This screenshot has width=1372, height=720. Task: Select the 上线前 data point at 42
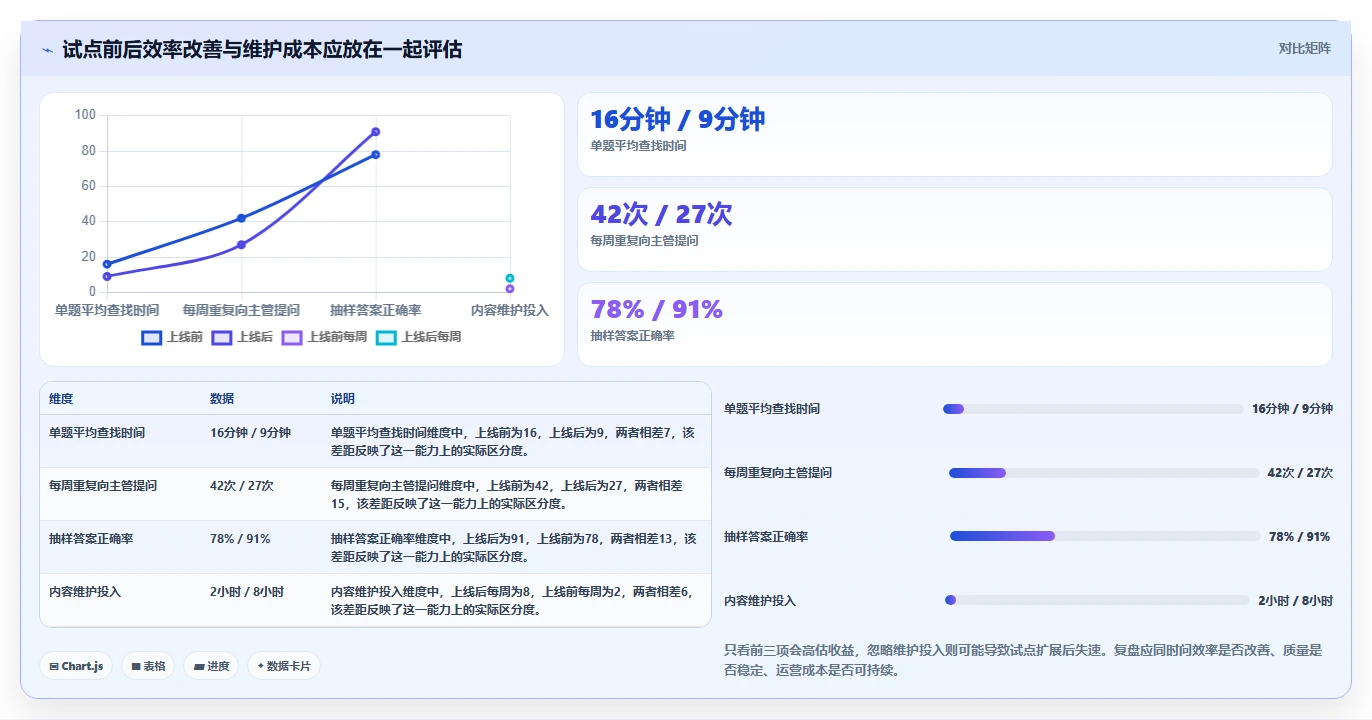pyautogui.click(x=241, y=218)
